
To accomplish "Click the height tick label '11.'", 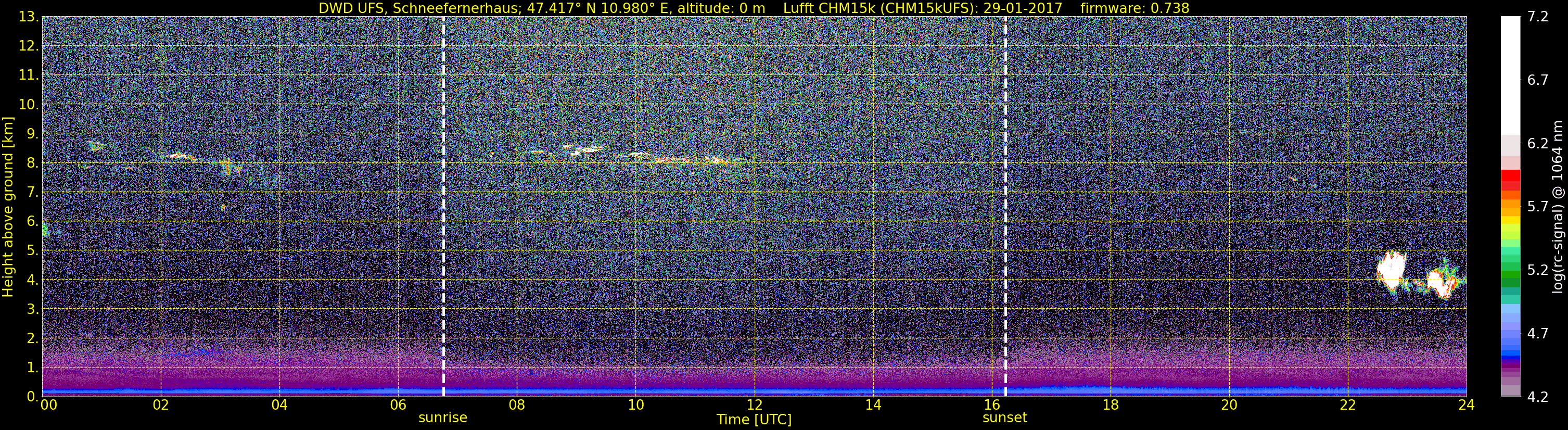I will click(x=29, y=75).
